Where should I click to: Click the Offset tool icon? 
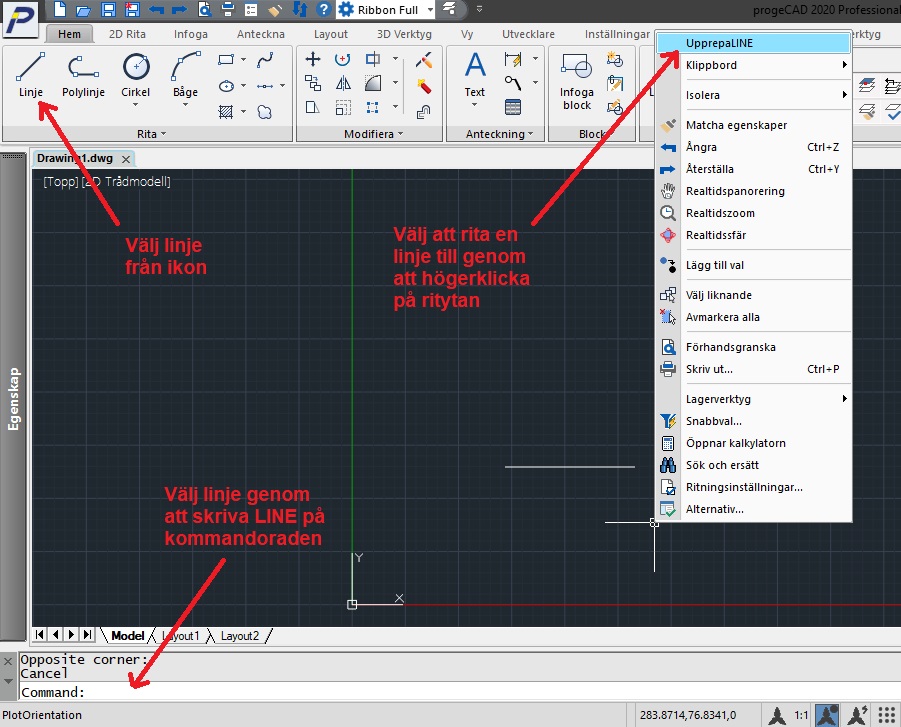423,112
